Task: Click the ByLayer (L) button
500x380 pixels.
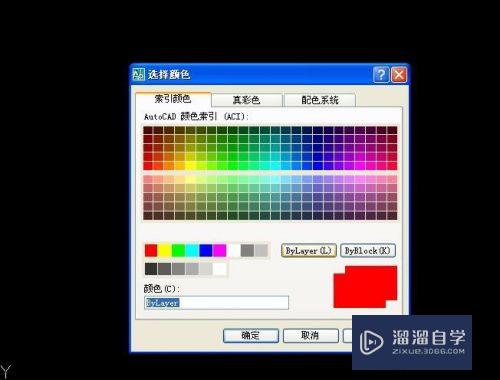Action: click(308, 251)
